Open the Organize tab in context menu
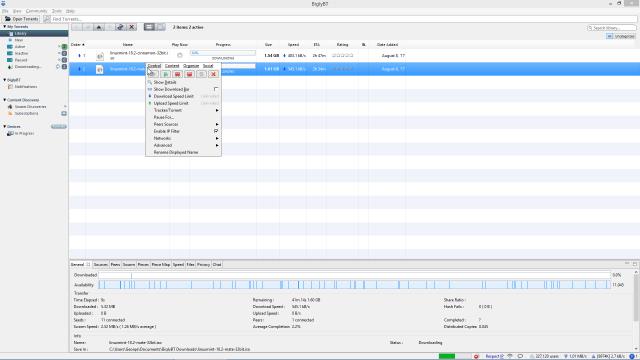Image resolution: width=640 pixels, height=360 pixels. 191,66
